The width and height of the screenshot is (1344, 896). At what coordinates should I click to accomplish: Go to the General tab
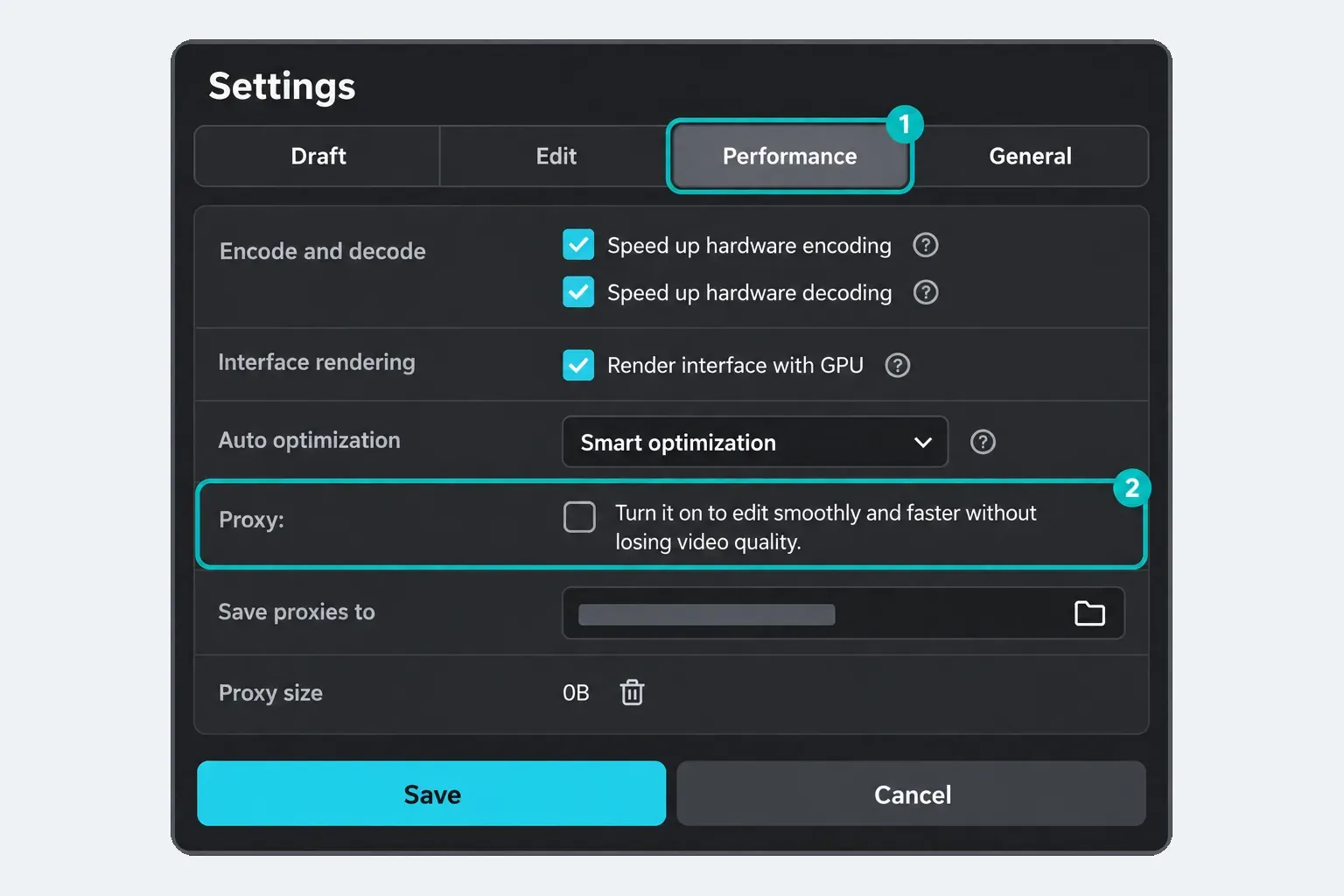tap(1030, 156)
